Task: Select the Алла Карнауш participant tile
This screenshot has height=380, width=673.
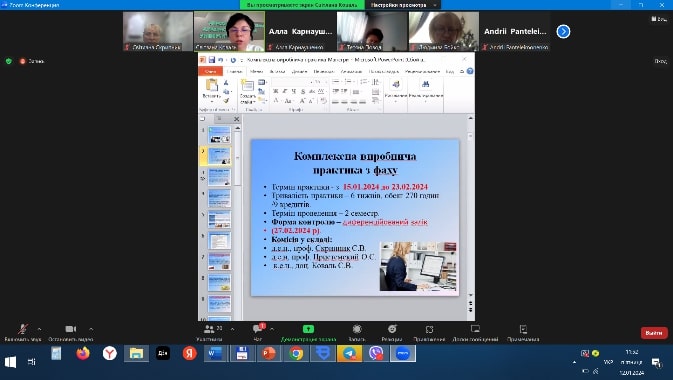Action: tap(300, 31)
